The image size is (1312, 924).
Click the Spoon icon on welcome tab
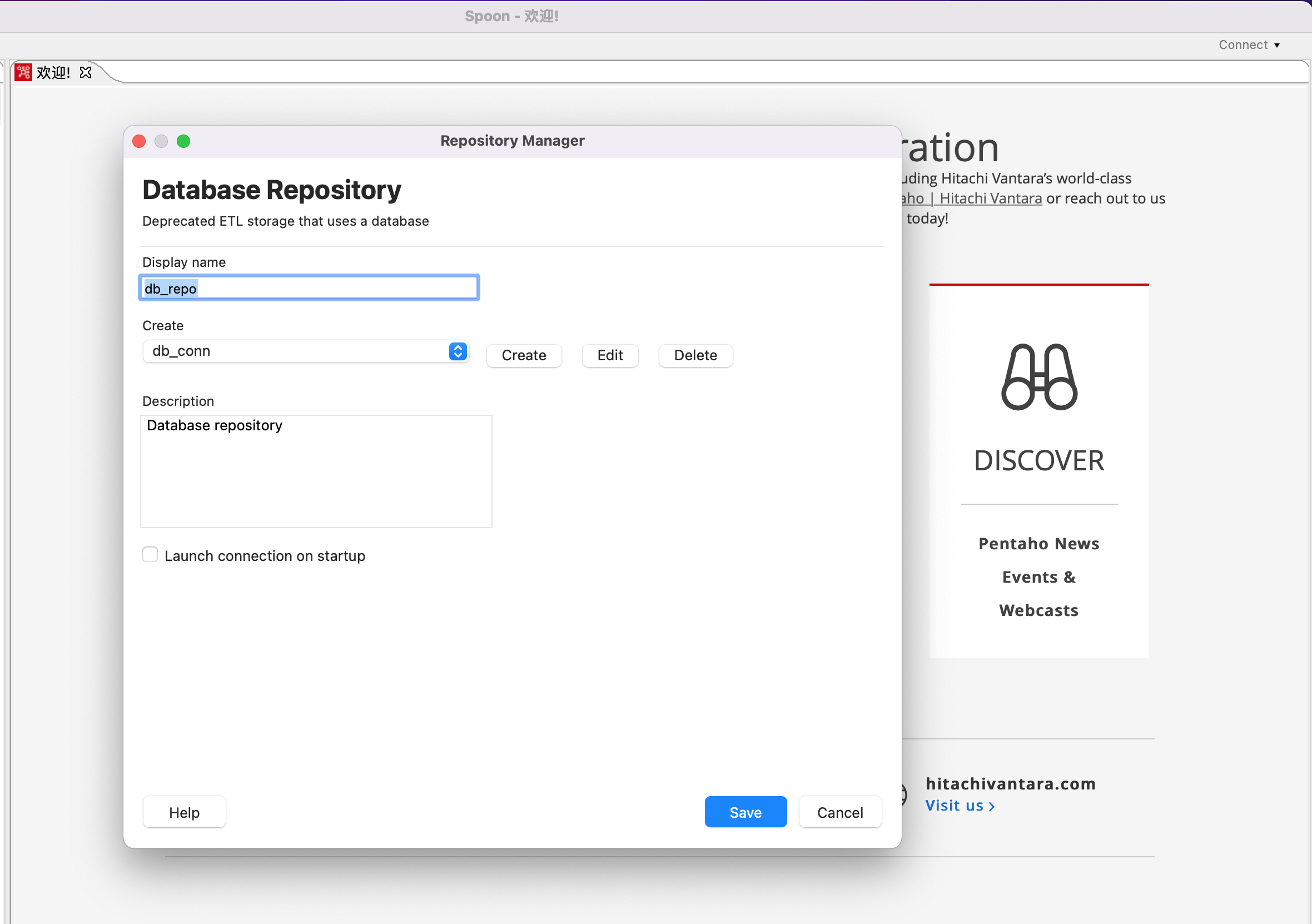(x=23, y=73)
